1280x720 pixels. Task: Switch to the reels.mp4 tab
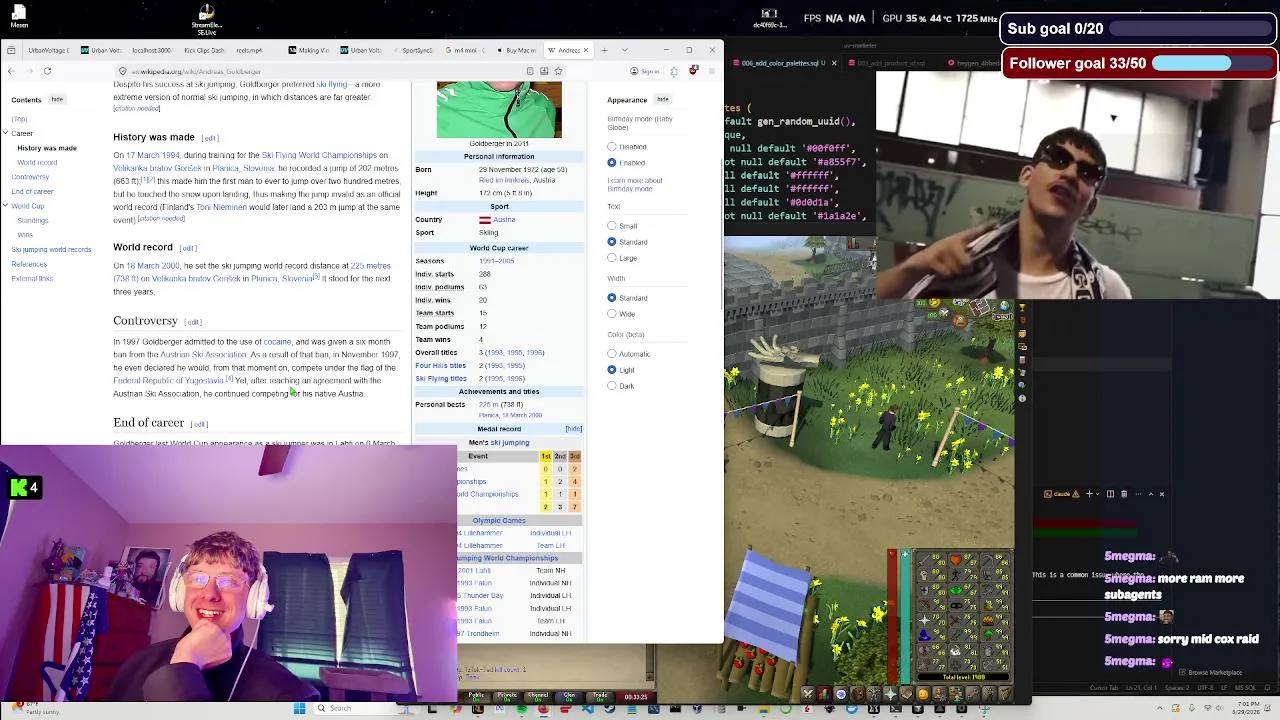pyautogui.click(x=249, y=50)
